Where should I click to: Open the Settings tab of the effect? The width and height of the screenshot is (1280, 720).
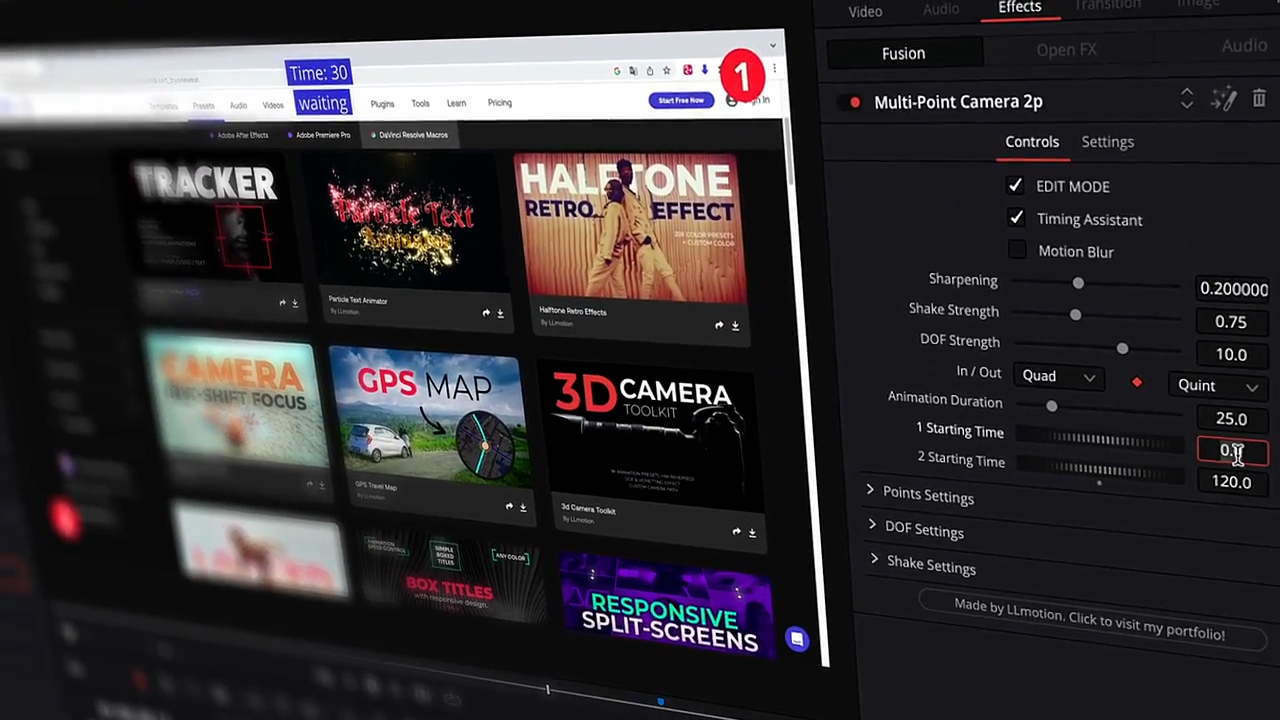[1107, 142]
